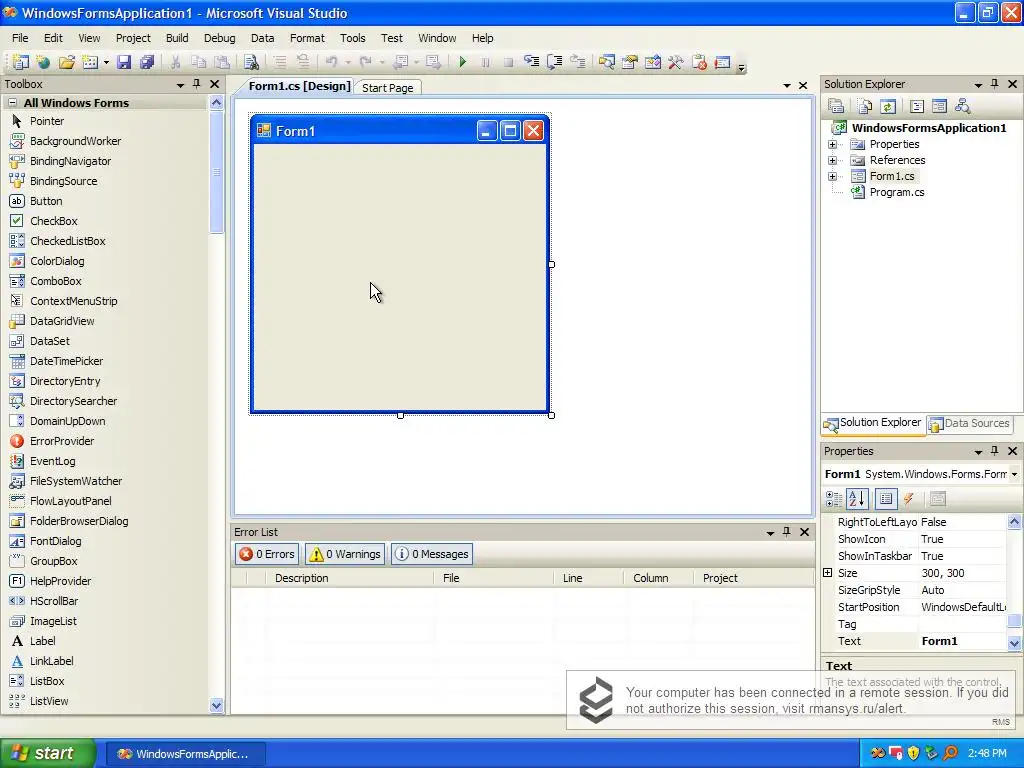Click Solution Explorer Properties toolbar icon

click(x=836, y=106)
